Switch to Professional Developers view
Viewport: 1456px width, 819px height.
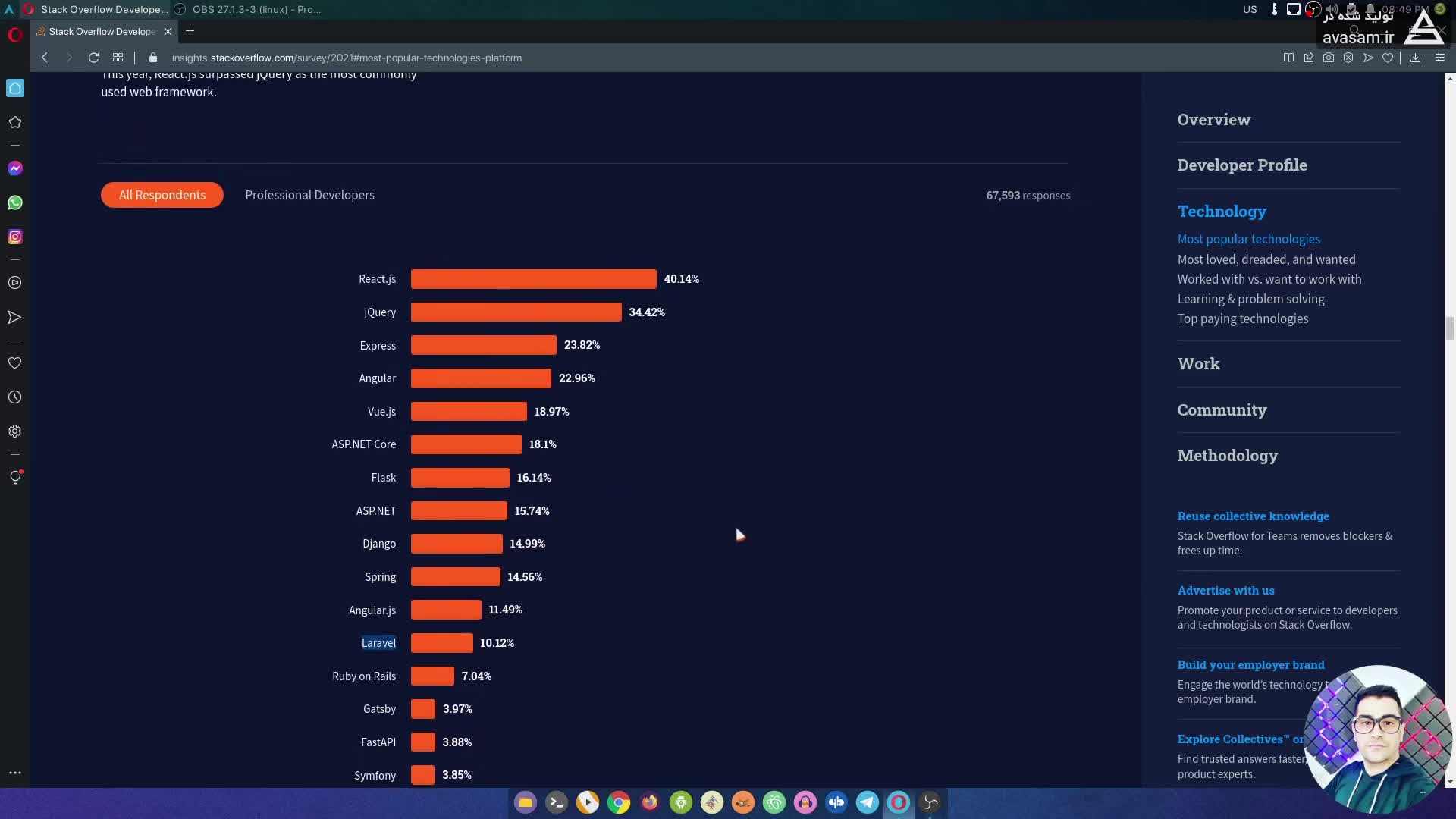tap(309, 195)
